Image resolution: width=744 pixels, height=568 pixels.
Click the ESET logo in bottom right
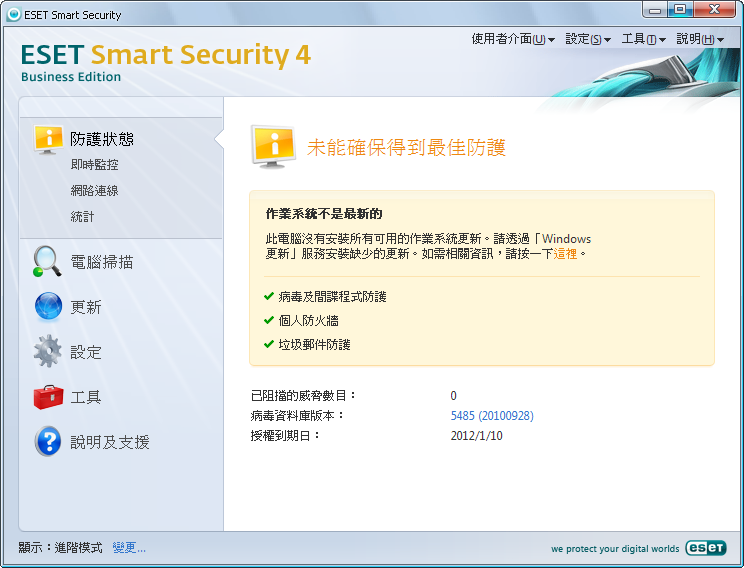pos(704,548)
